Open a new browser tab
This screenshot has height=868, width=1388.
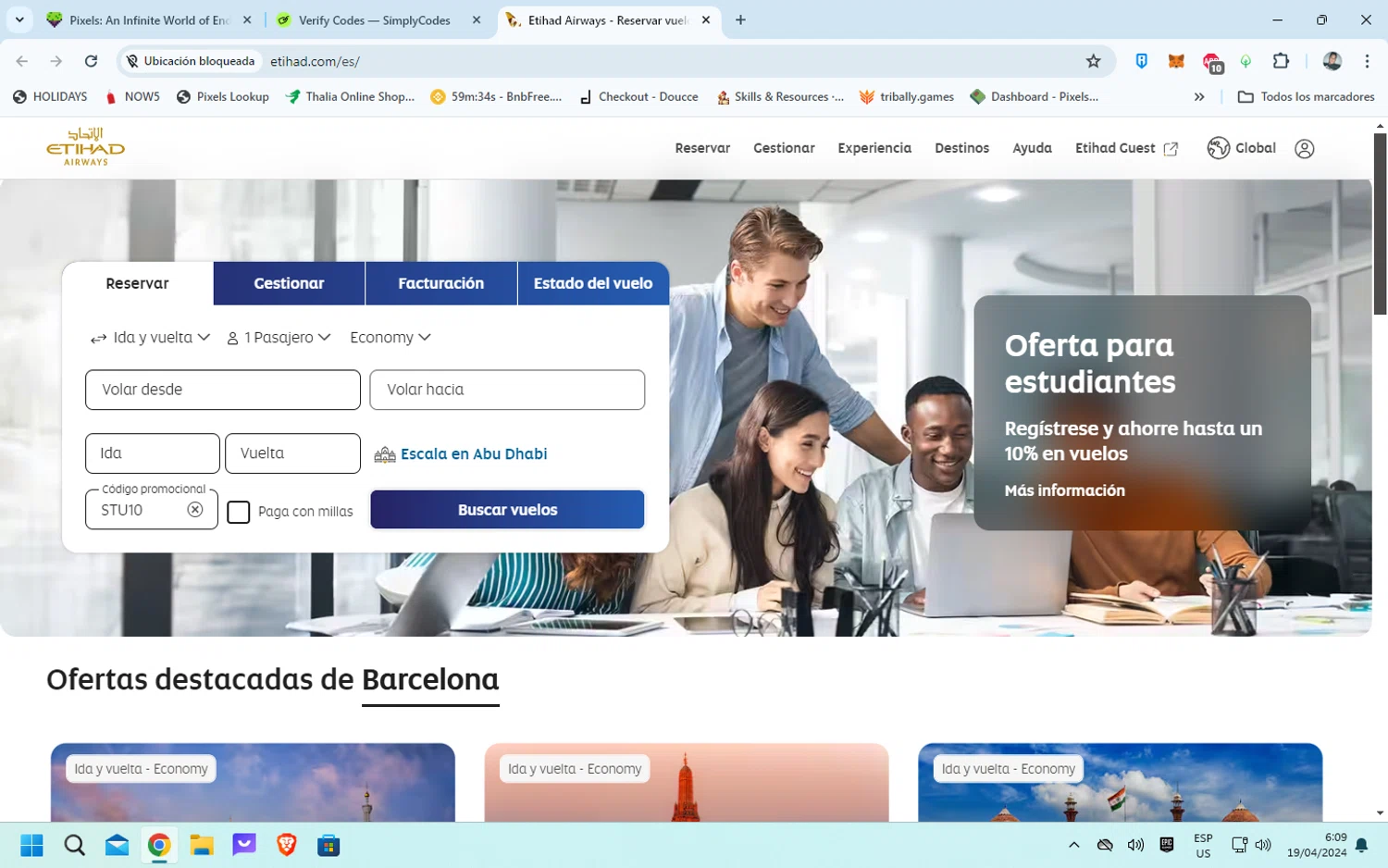click(x=740, y=19)
